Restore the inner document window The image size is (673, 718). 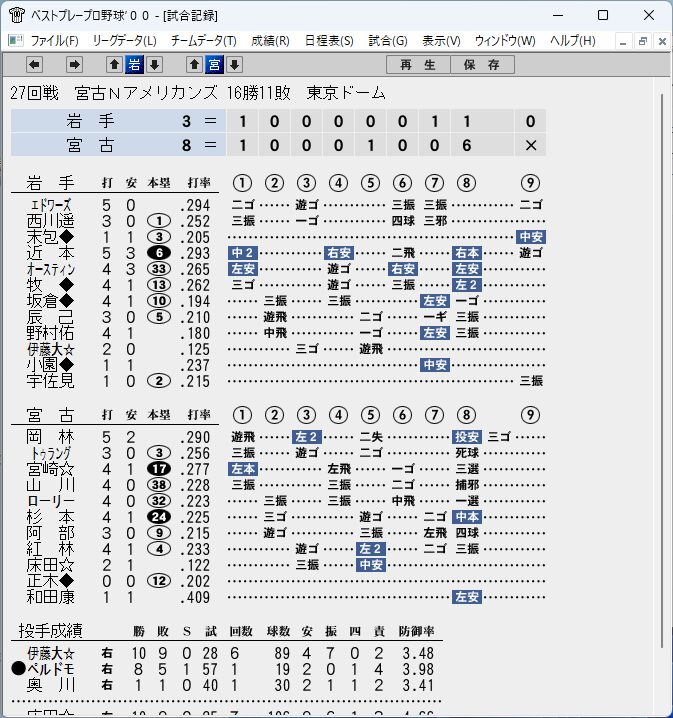point(643,41)
